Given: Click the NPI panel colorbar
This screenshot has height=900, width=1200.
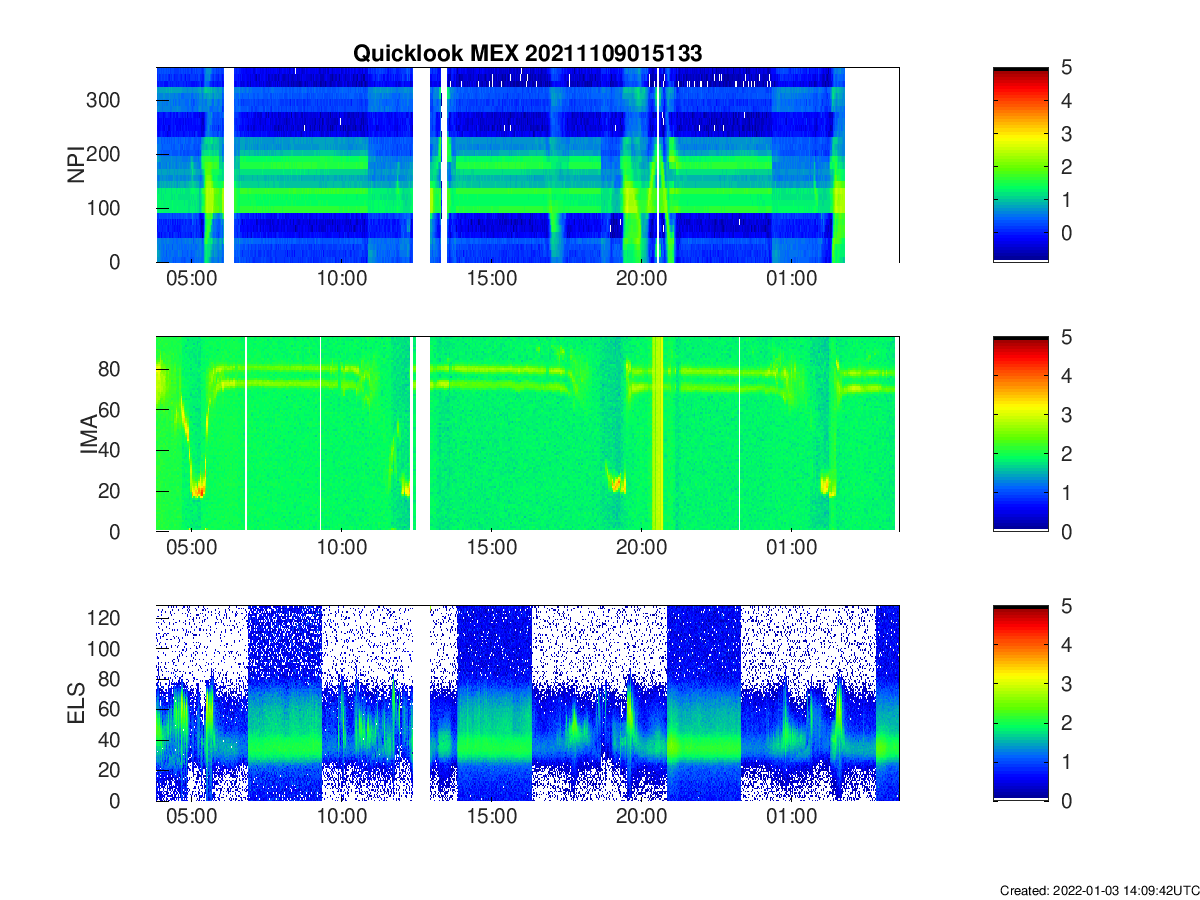Looking at the screenshot, I should [1020, 165].
